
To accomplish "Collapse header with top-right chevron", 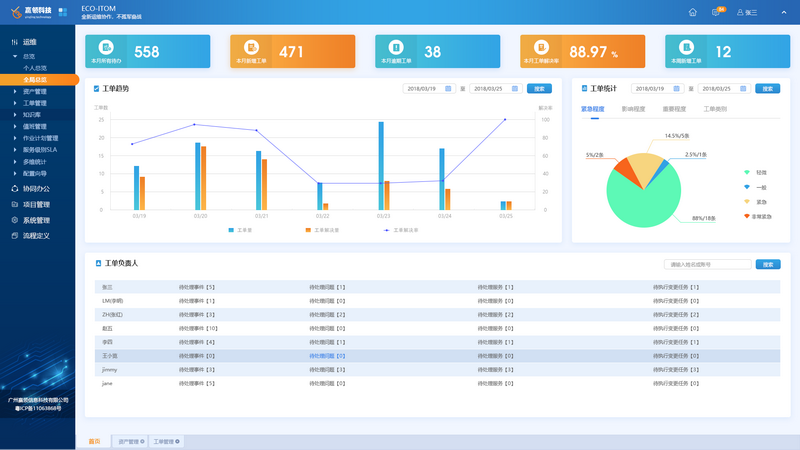I will pos(784,12).
